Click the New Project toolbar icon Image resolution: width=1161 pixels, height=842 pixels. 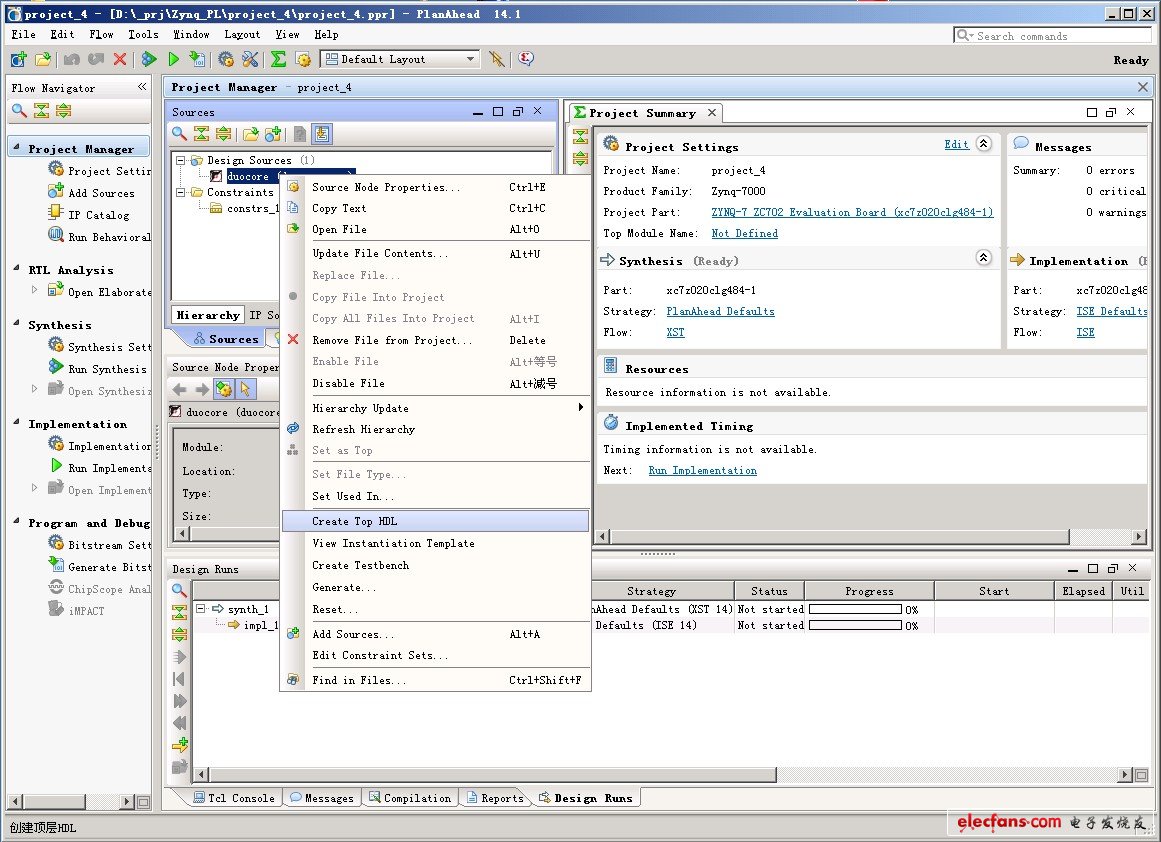[18, 60]
